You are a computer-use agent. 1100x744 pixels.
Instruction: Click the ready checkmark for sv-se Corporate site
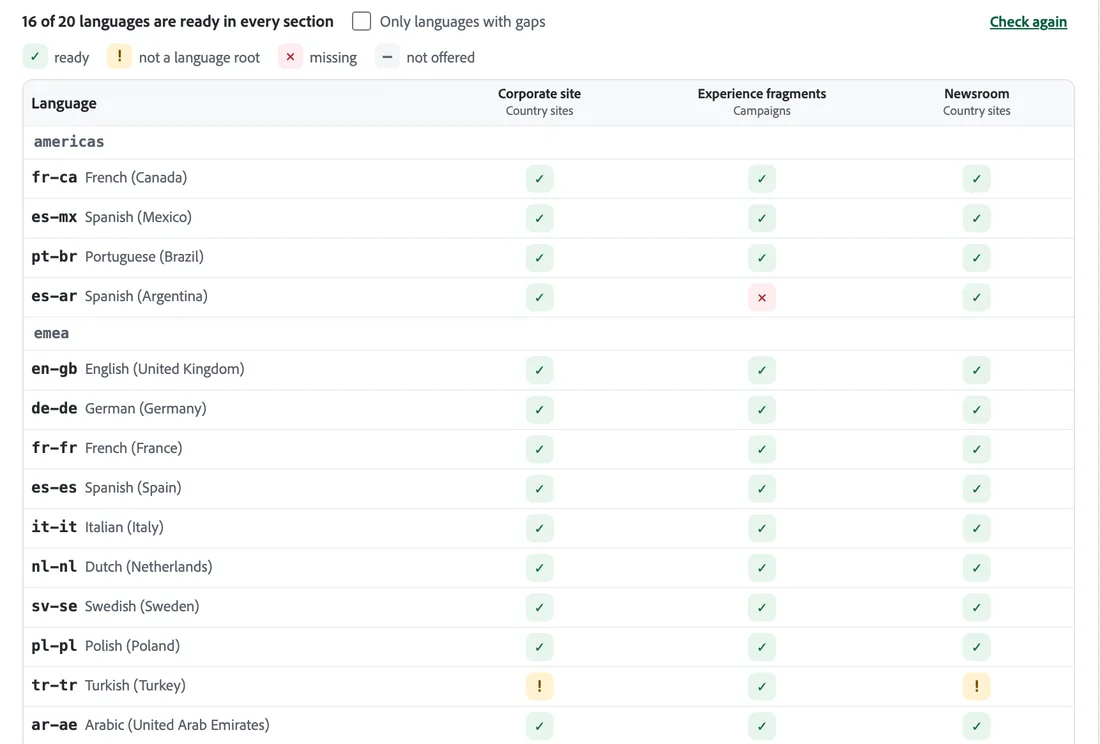coord(539,607)
